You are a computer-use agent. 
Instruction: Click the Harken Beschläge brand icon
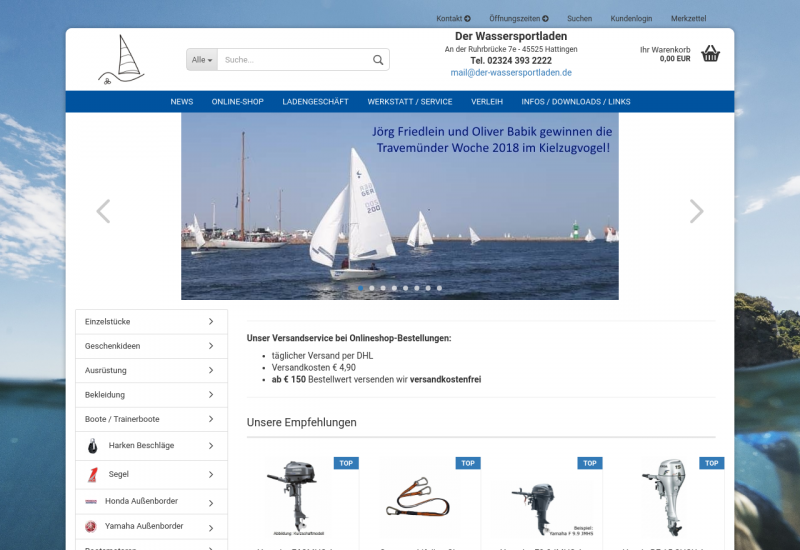(91, 445)
